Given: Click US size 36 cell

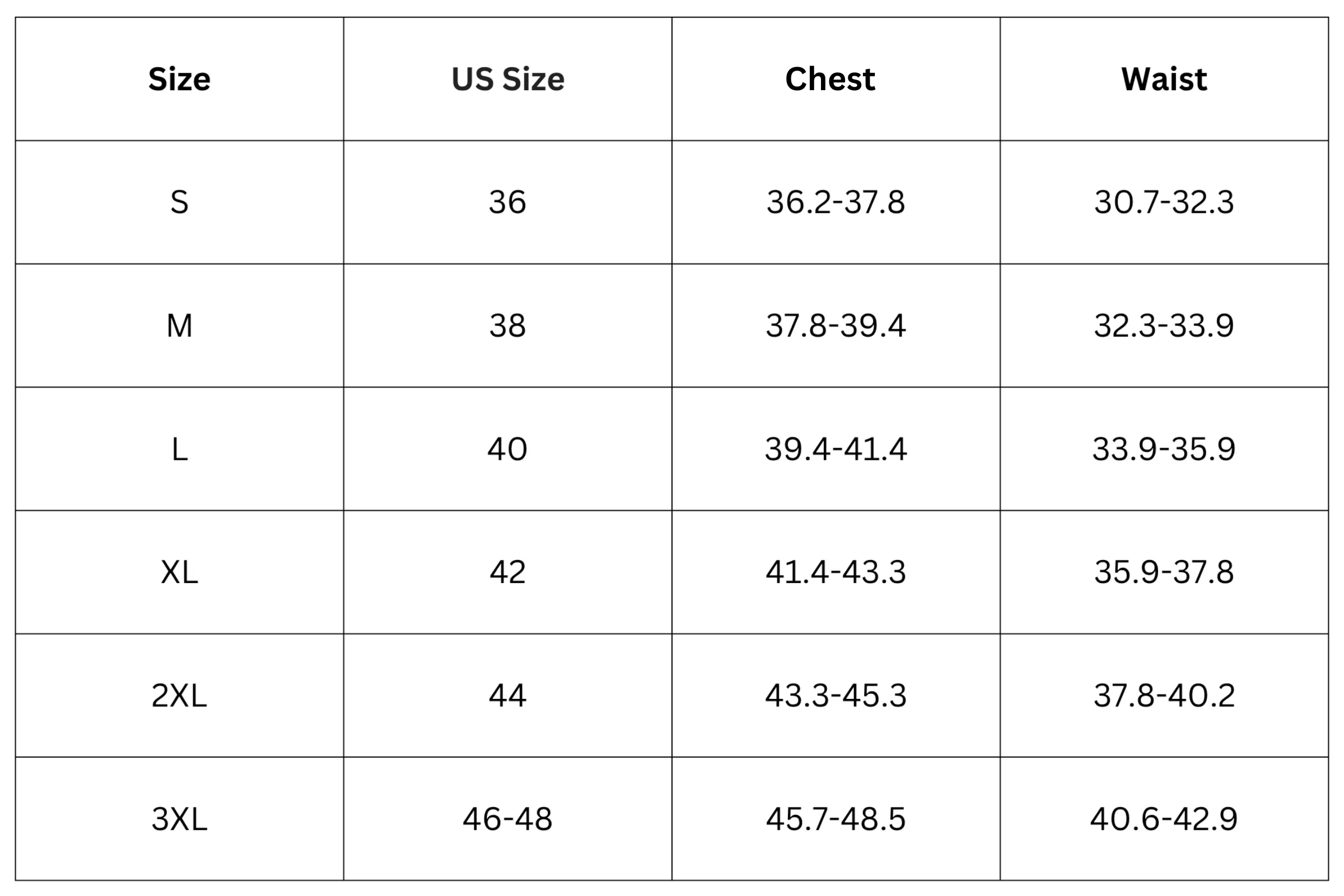Looking at the screenshot, I should [x=507, y=202].
